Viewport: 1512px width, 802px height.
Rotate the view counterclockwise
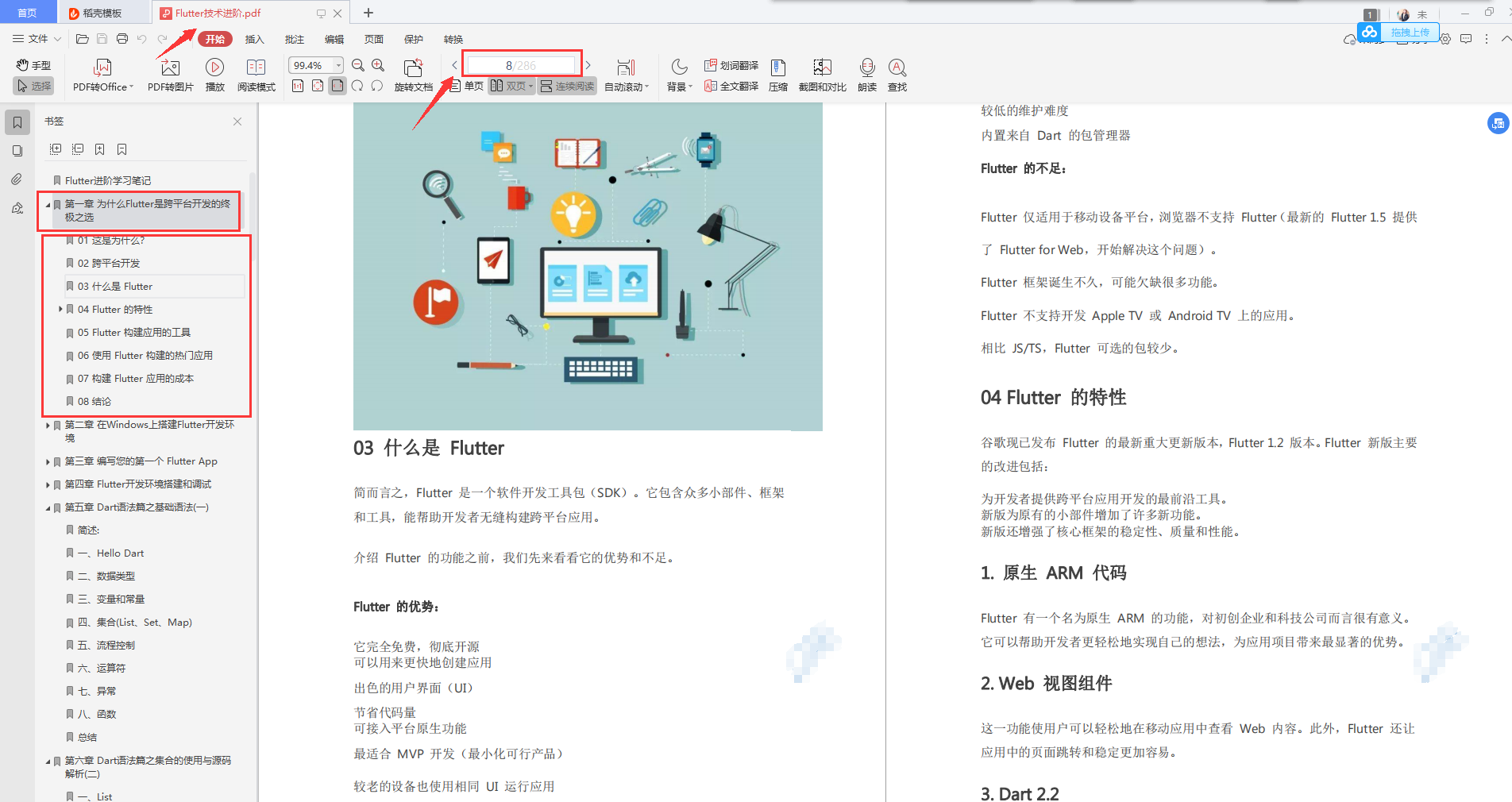357,86
